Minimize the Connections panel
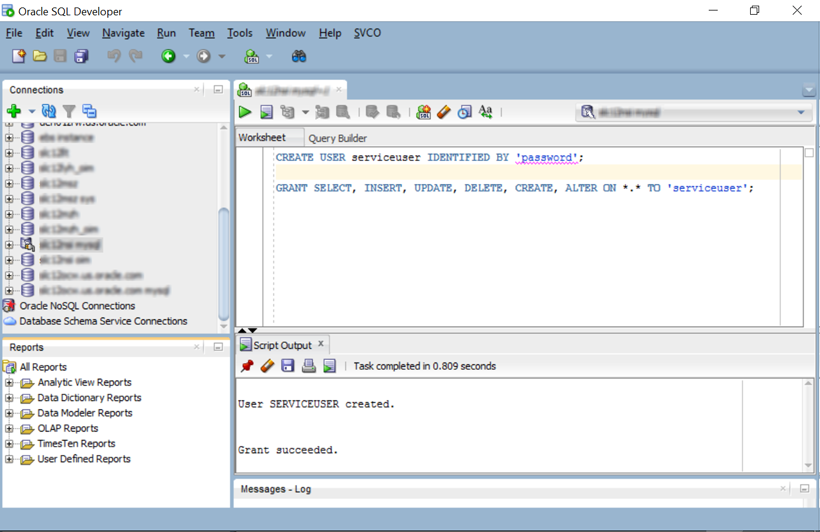820x532 pixels. coord(218,89)
